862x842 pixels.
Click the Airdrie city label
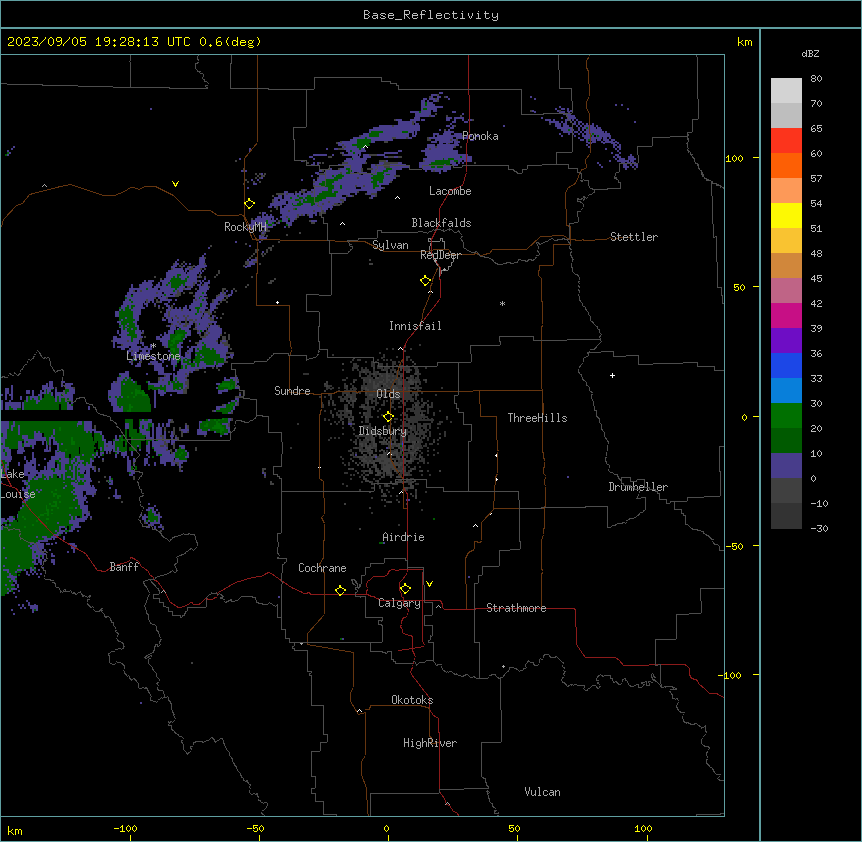[x=403, y=537]
